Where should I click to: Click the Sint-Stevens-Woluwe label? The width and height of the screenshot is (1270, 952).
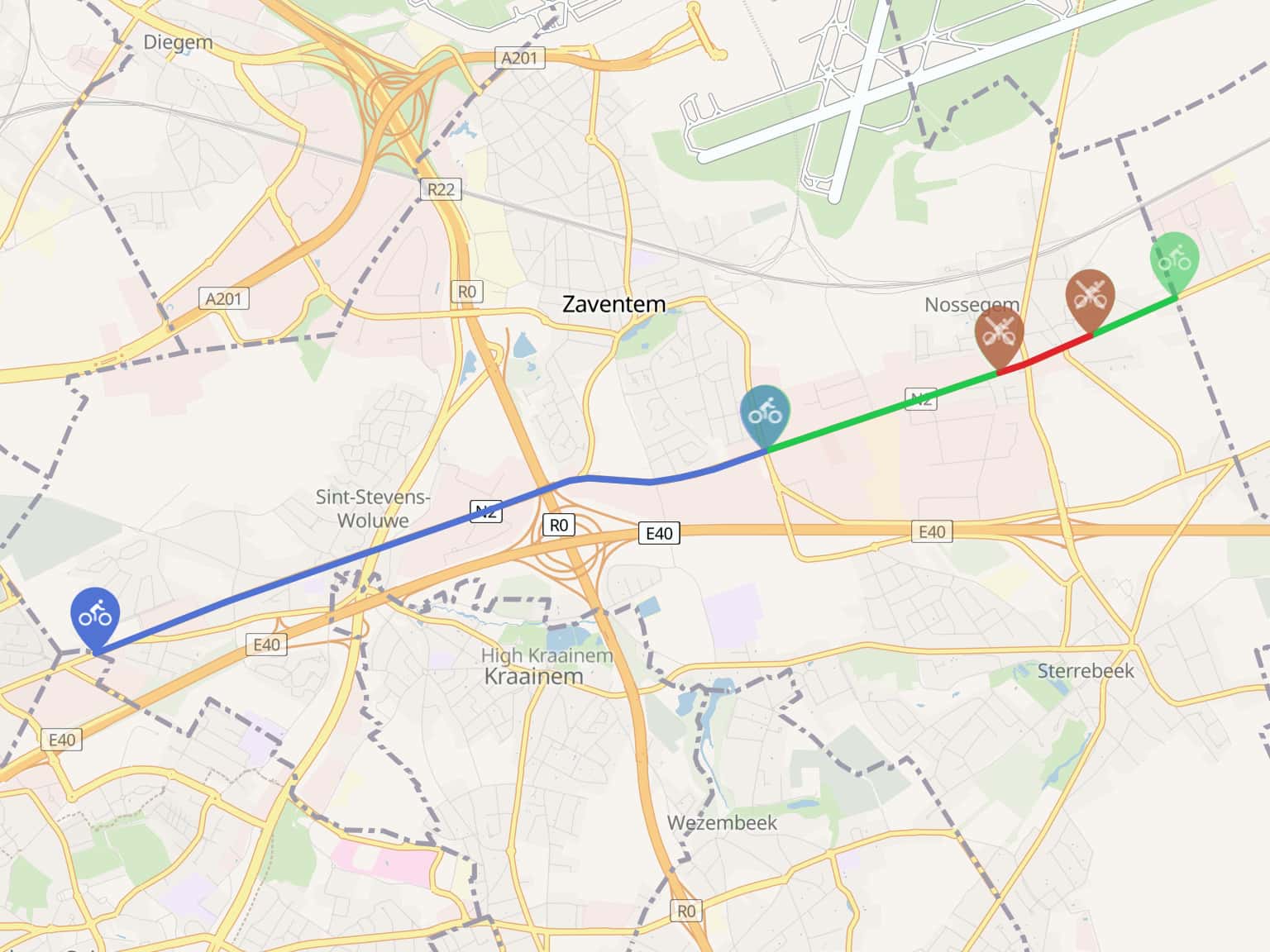373,508
